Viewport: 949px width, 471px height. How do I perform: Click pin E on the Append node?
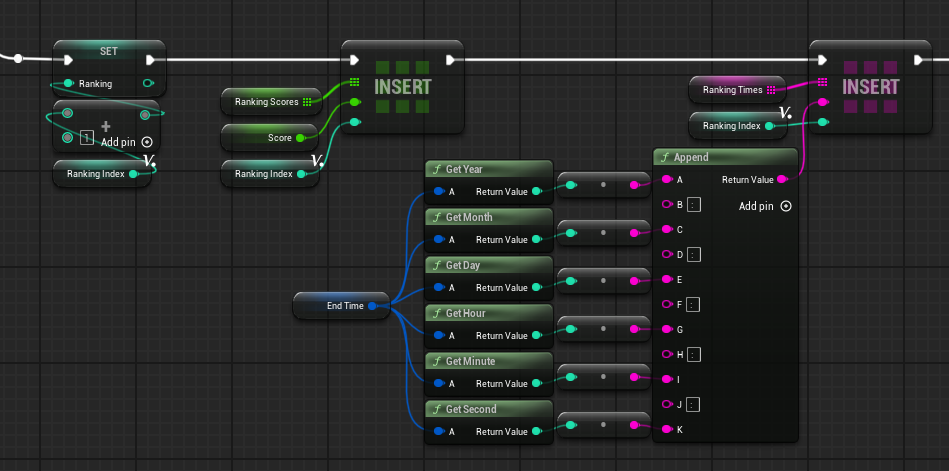click(x=667, y=279)
